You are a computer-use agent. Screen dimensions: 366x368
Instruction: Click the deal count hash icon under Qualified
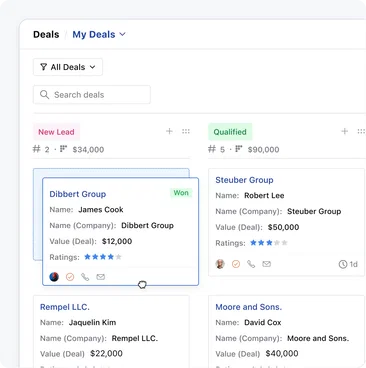[212, 149]
